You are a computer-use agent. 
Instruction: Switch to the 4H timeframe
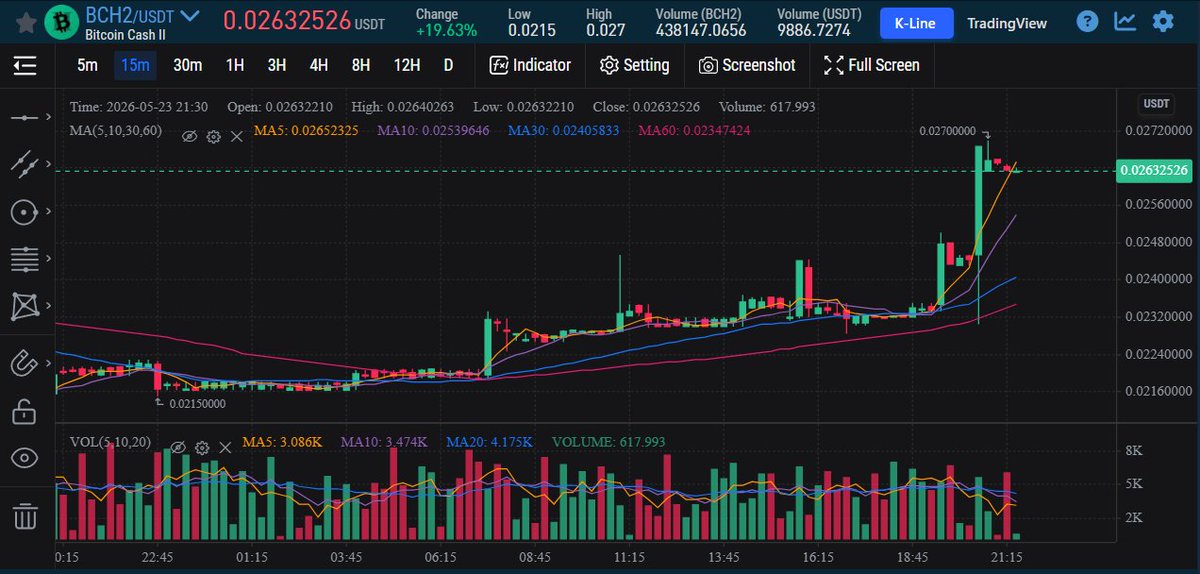click(319, 65)
